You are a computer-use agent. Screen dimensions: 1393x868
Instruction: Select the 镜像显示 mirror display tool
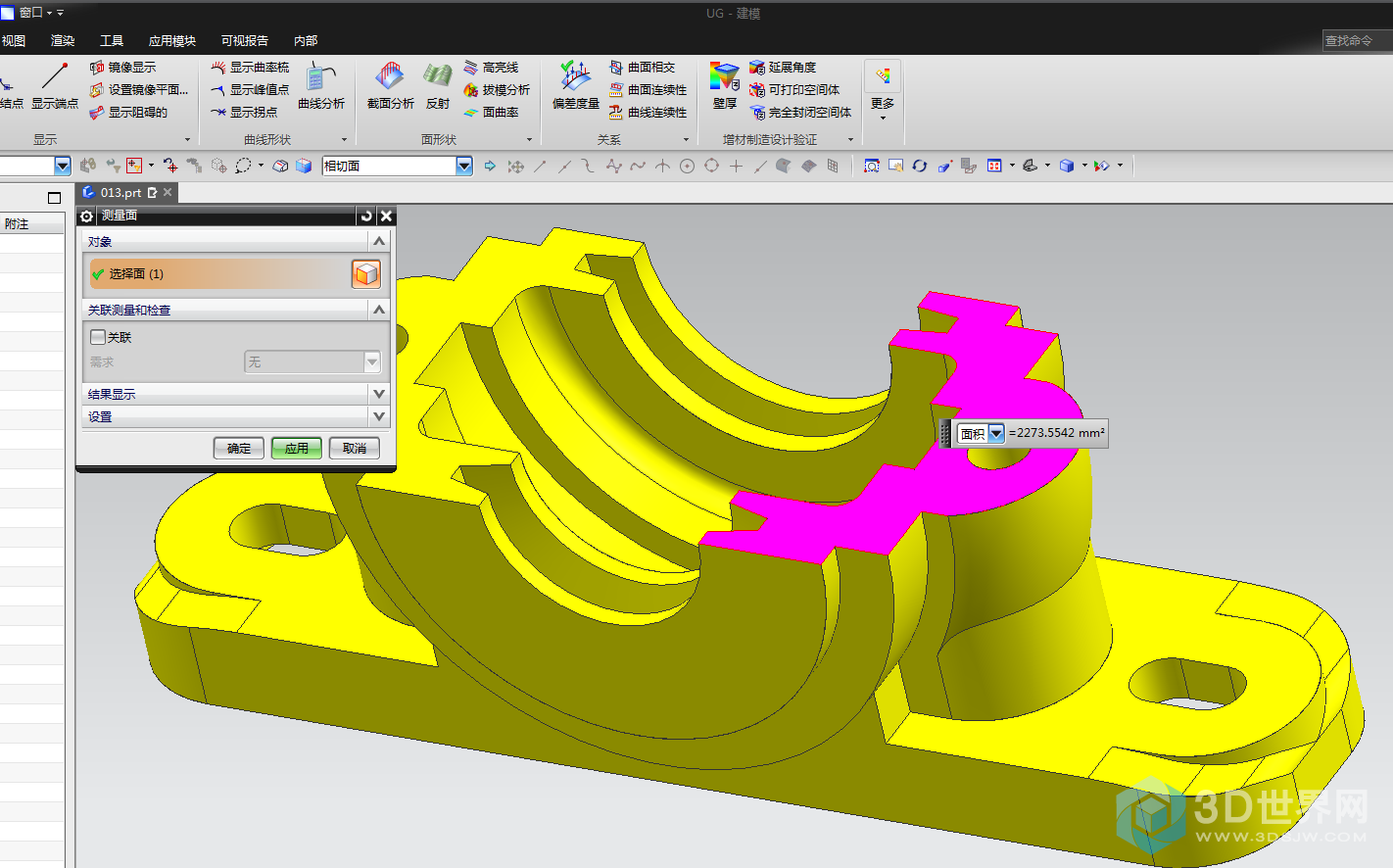point(122,68)
